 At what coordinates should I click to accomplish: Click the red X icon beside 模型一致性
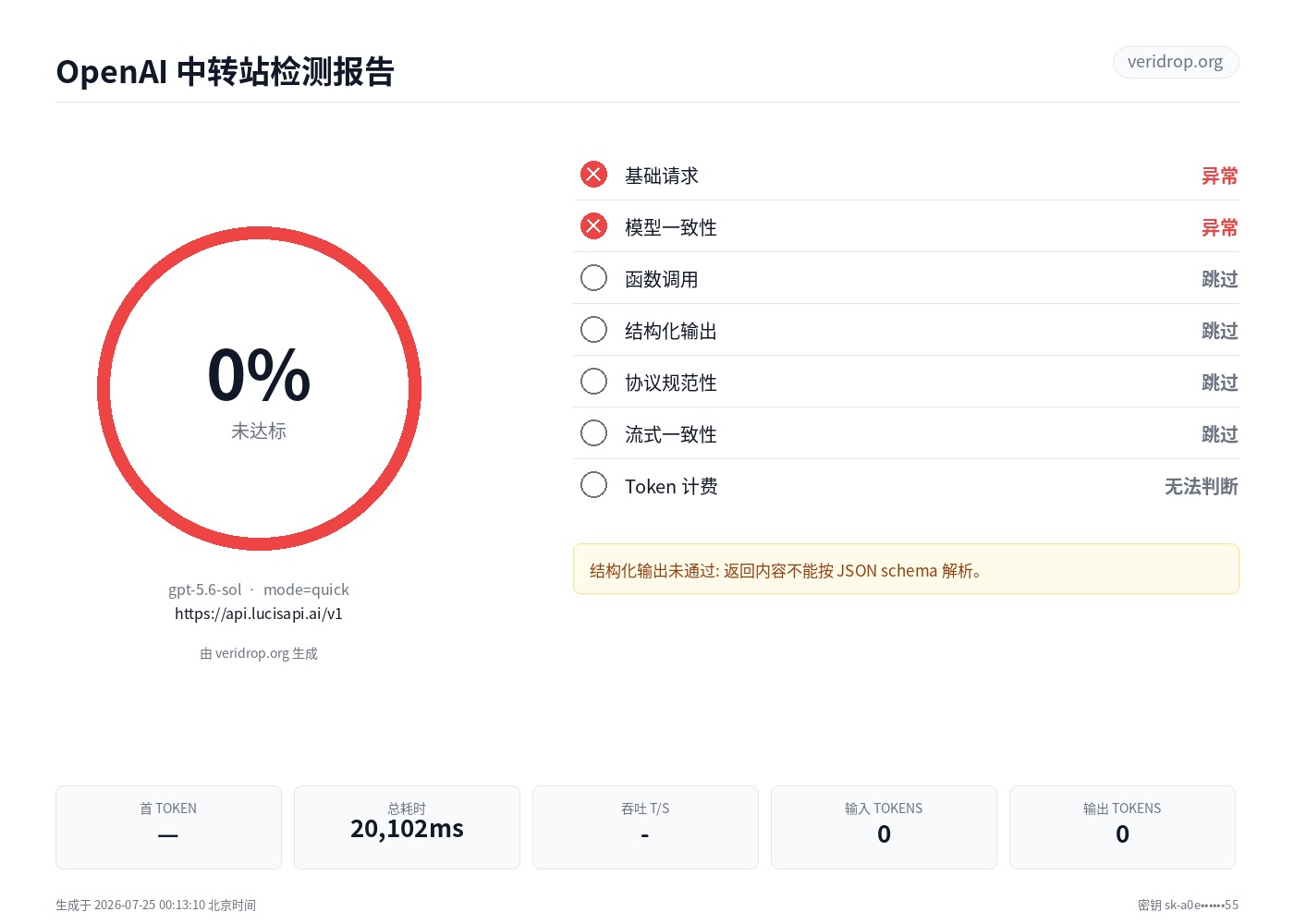593,226
